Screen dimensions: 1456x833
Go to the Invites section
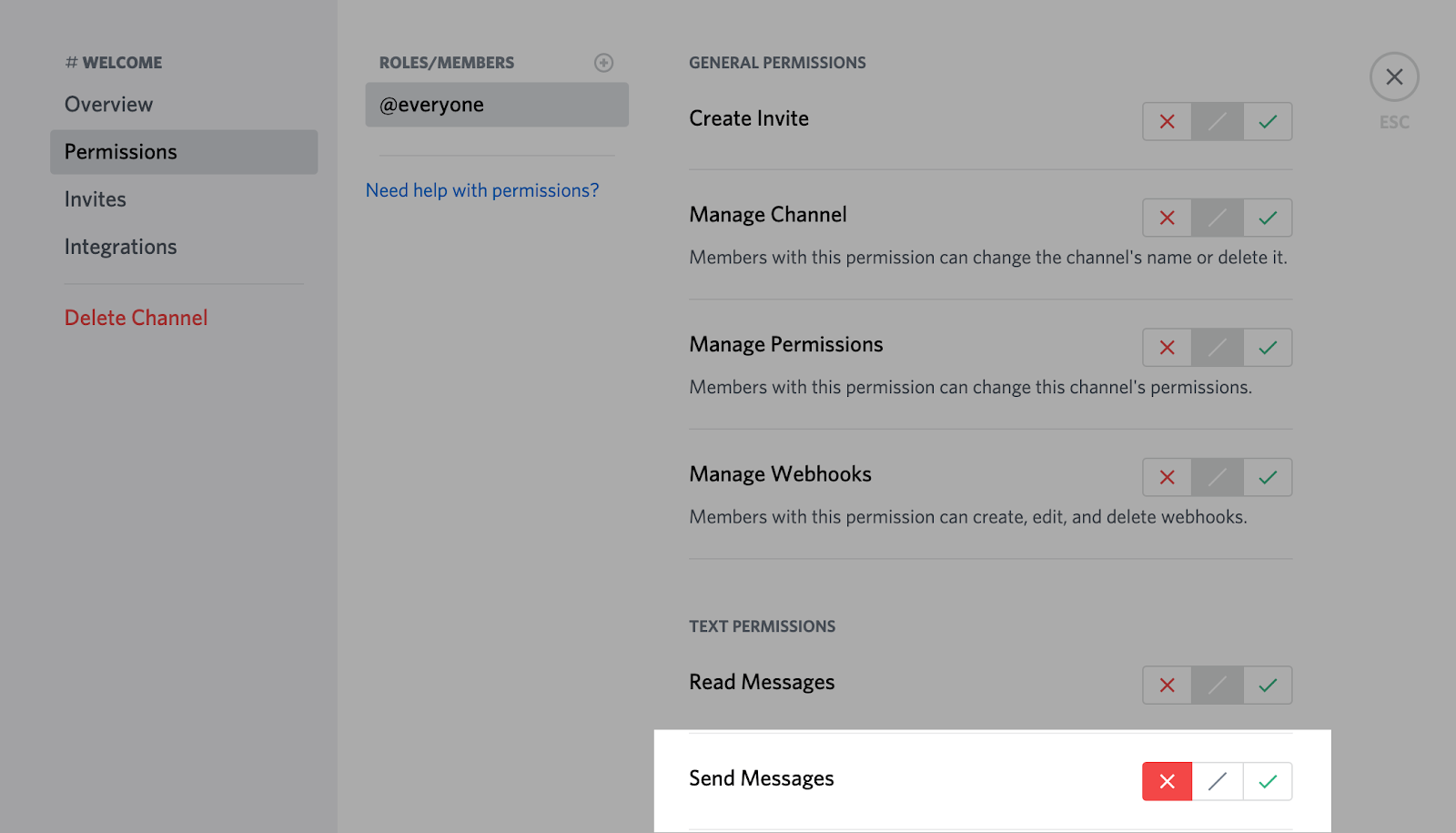coord(96,199)
